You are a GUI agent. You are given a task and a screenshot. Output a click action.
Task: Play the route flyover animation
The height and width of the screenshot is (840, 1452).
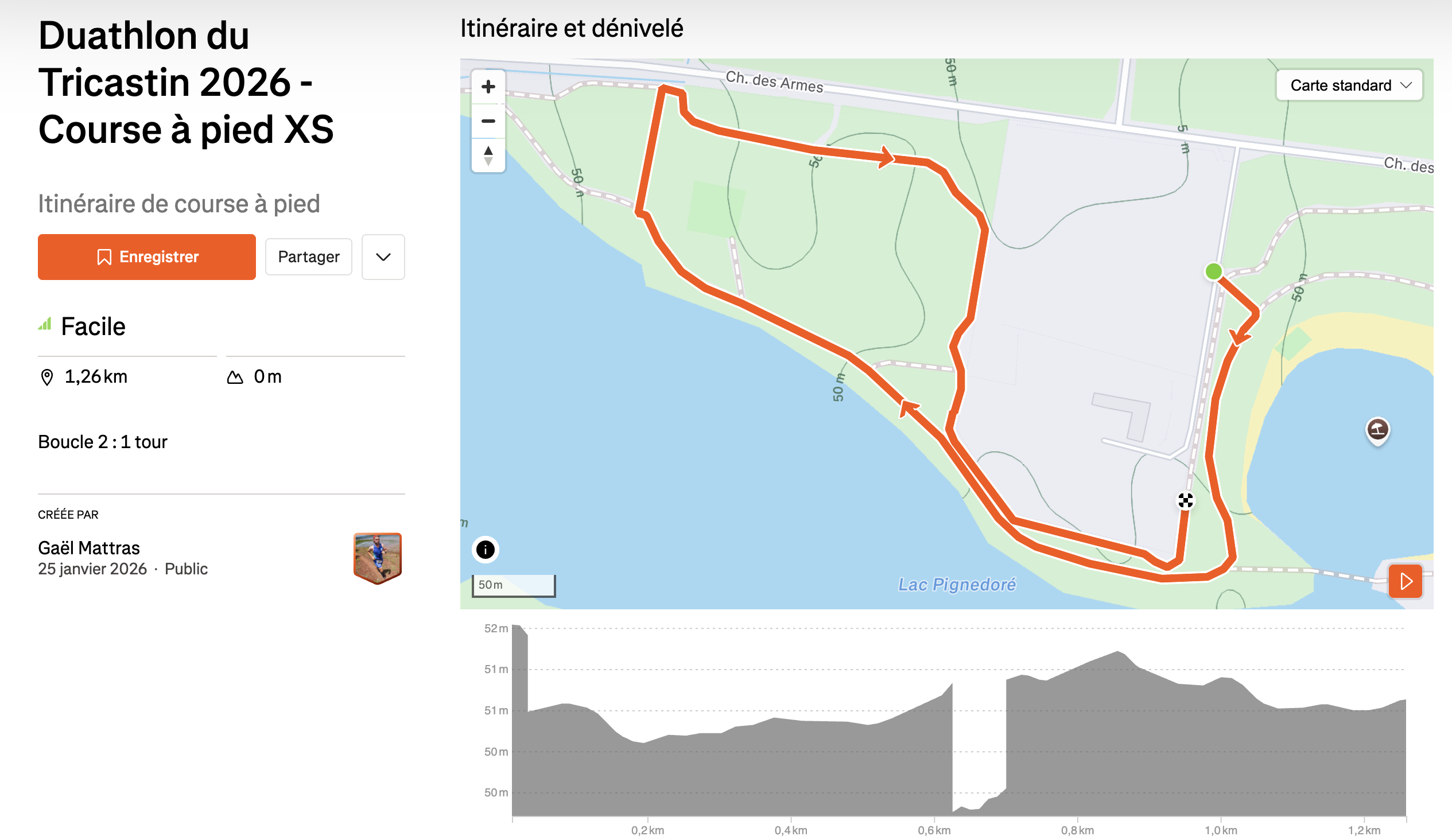coord(1406,581)
